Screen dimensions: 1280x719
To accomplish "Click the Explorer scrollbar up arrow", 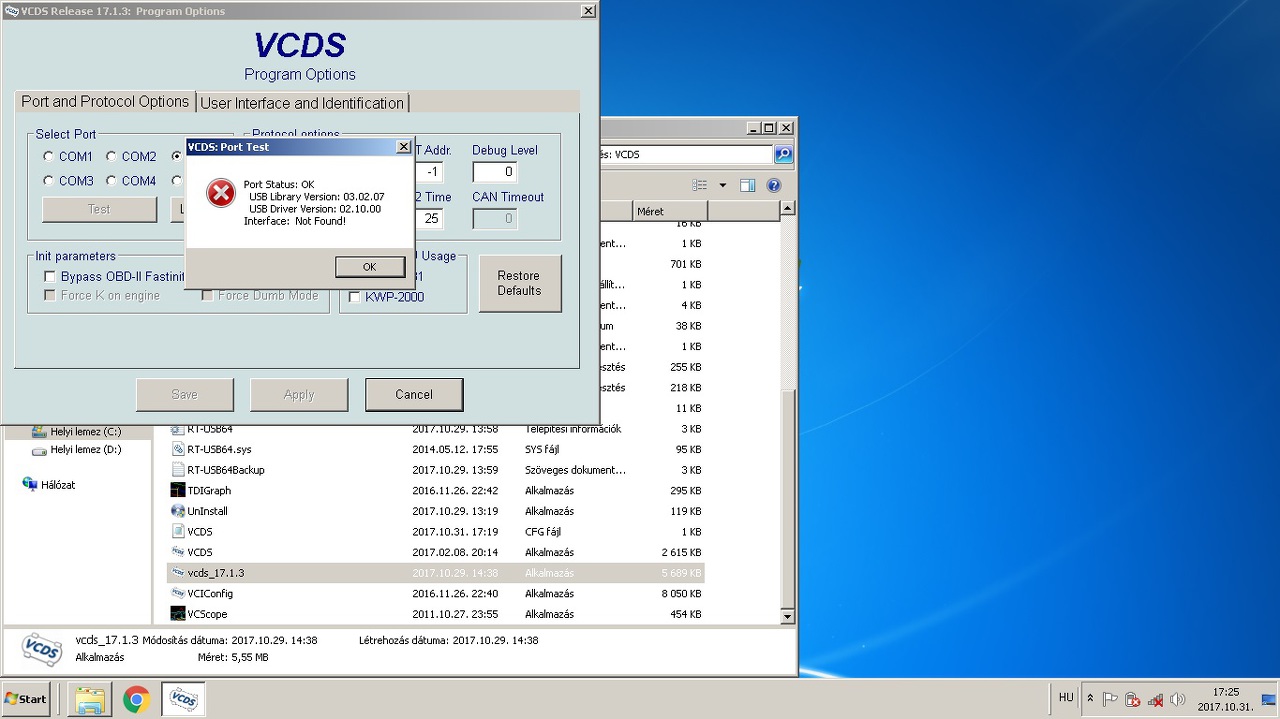I will coord(787,208).
